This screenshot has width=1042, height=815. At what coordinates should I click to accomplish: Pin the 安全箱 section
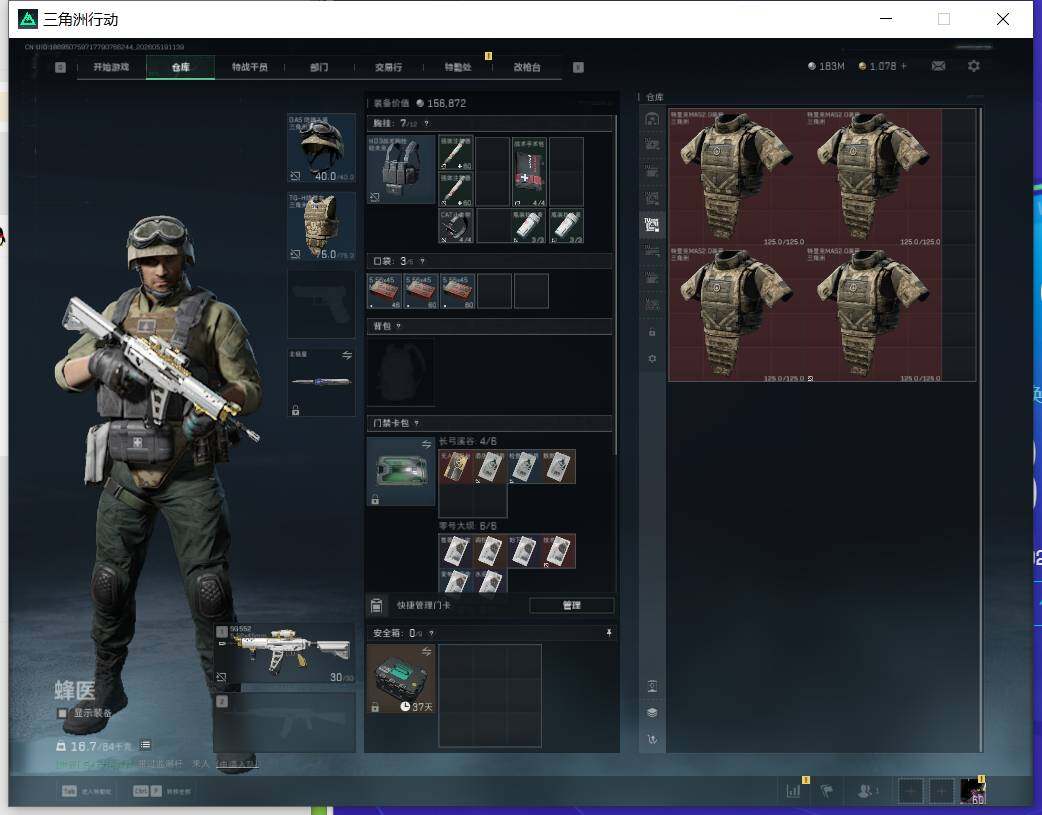pyautogui.click(x=609, y=633)
